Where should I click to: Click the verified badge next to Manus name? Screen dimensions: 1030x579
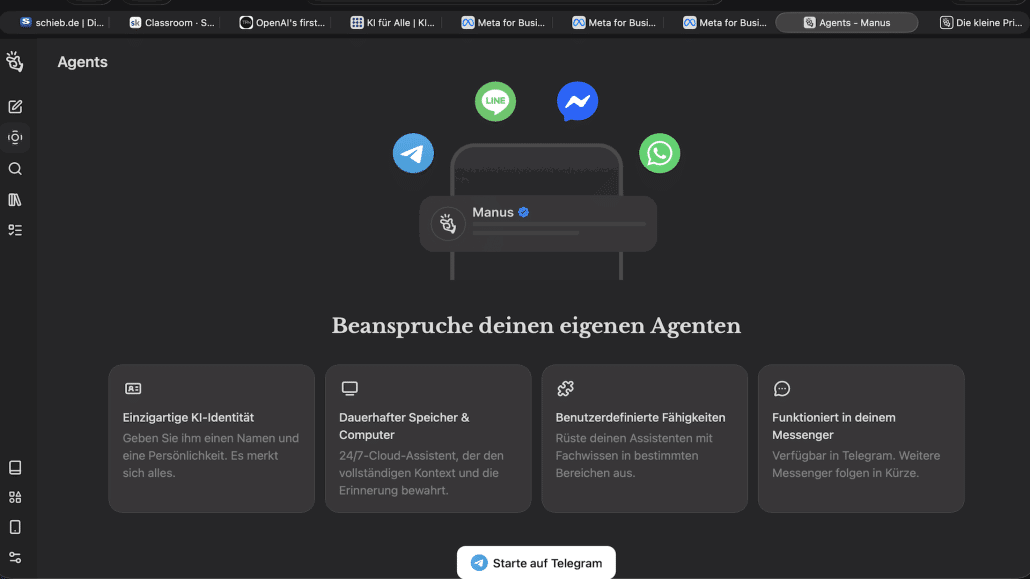click(x=522, y=212)
